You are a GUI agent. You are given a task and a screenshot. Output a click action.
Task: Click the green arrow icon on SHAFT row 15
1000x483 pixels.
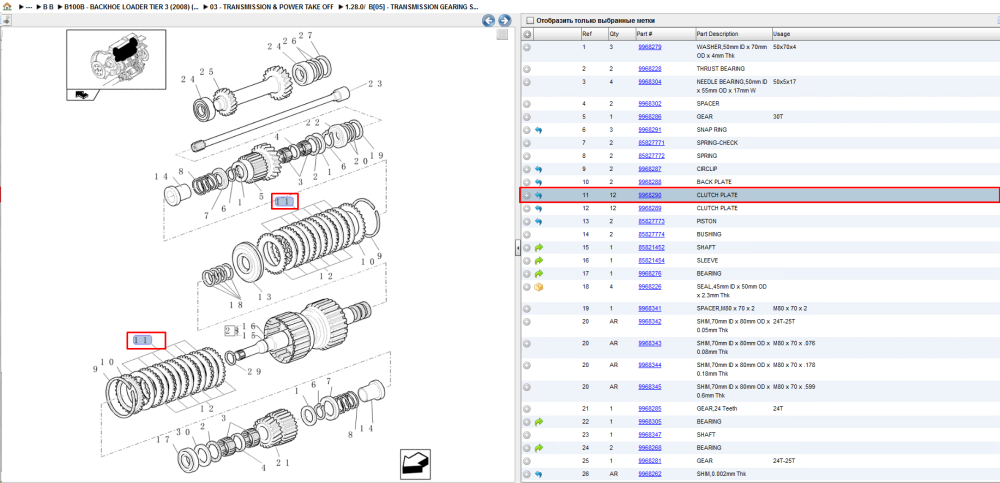pos(538,247)
